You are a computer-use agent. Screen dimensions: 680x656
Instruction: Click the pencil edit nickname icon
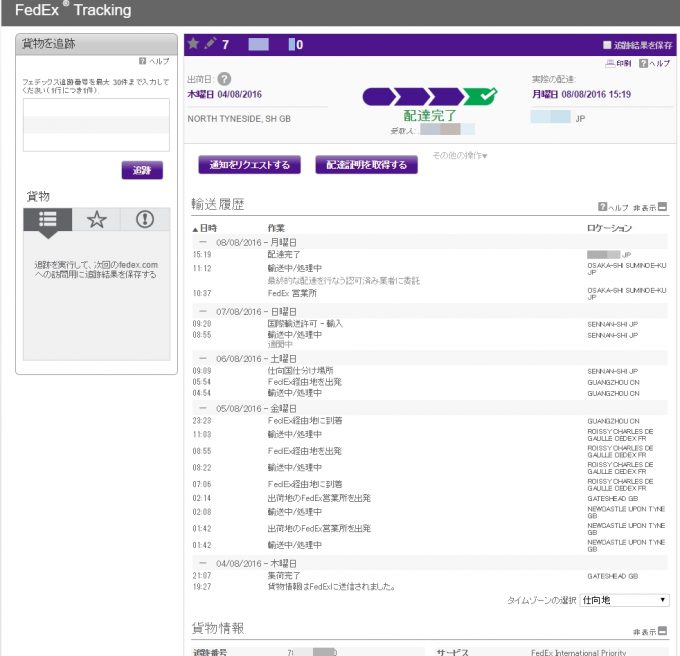pyautogui.click(x=210, y=43)
